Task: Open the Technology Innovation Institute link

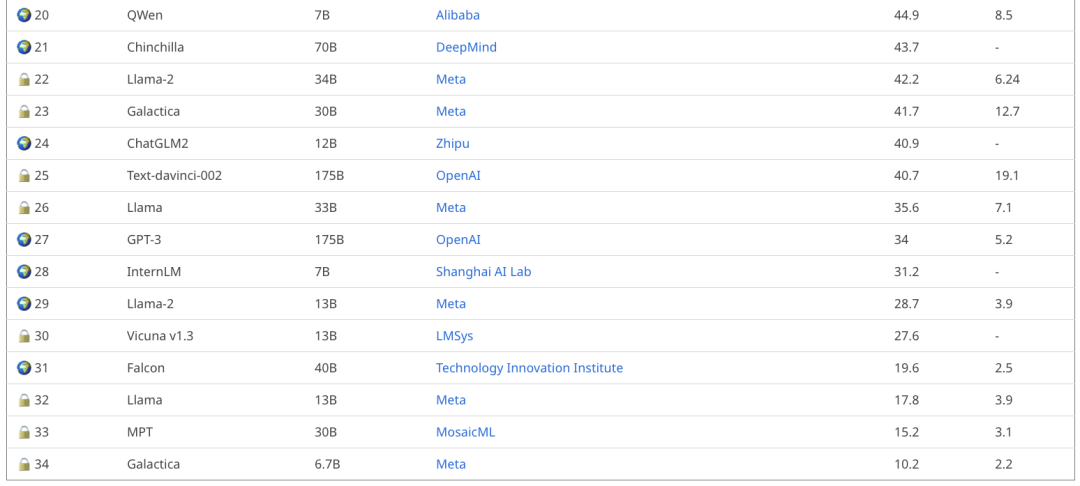Action: 529,368
